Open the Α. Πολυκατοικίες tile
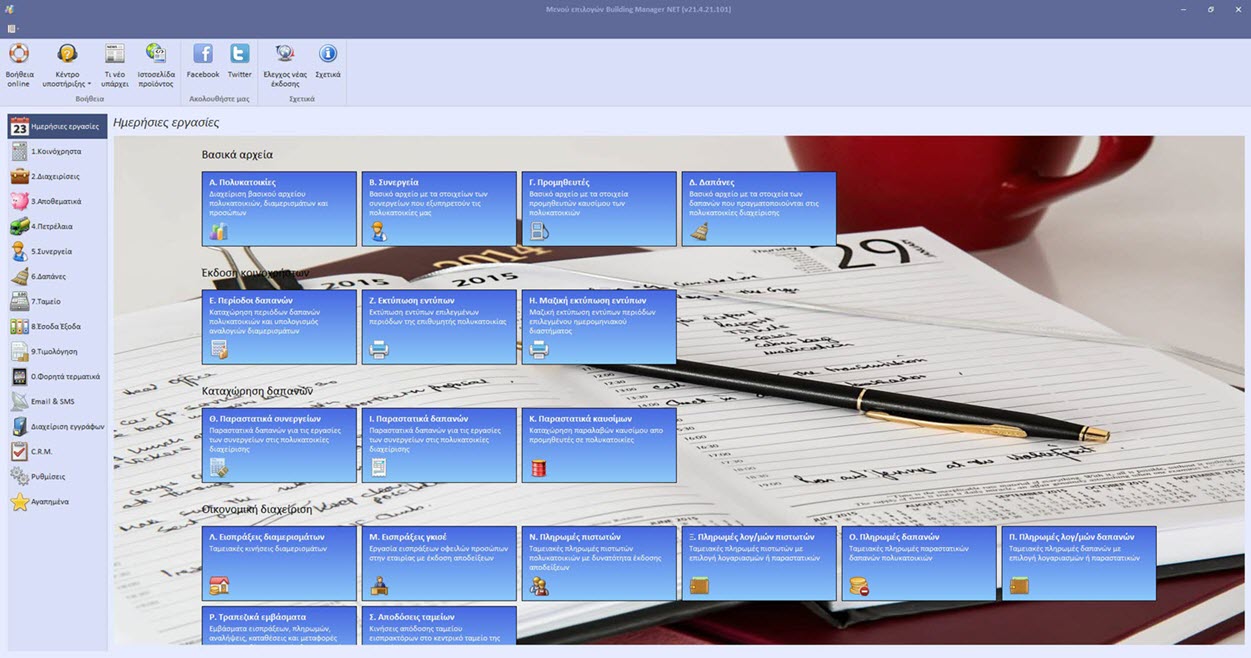1251x658 pixels. pyautogui.click(x=279, y=208)
